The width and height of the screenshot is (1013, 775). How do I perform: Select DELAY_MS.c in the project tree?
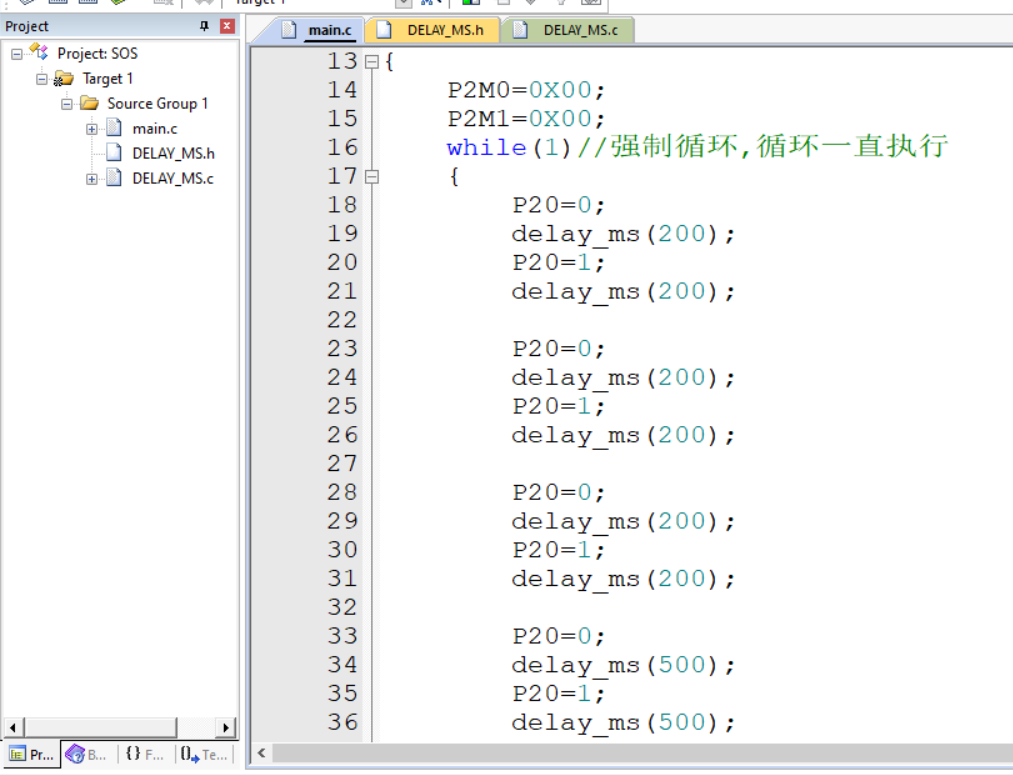[172, 178]
